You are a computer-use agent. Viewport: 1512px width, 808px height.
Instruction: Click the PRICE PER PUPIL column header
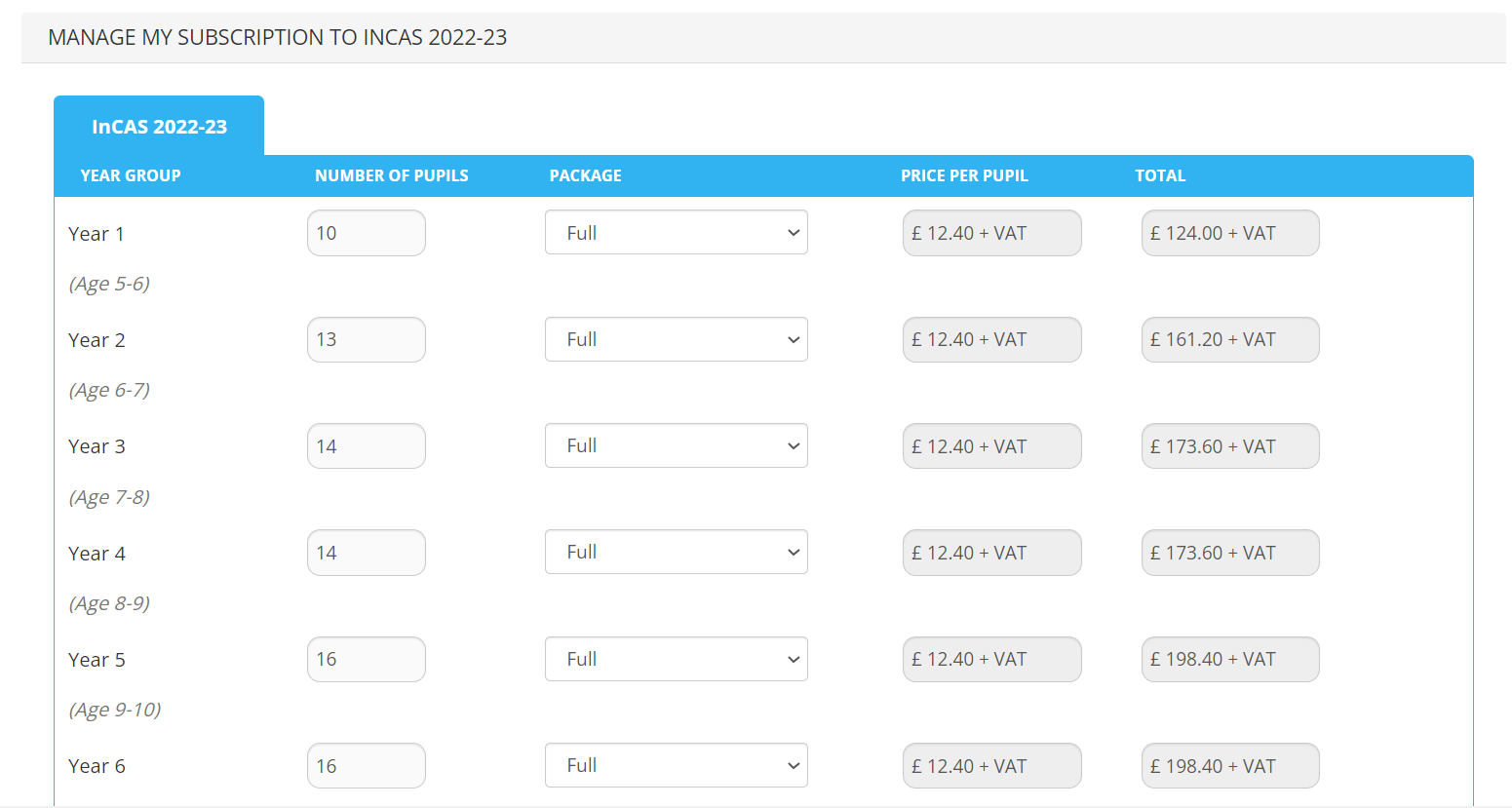pyautogui.click(x=964, y=175)
